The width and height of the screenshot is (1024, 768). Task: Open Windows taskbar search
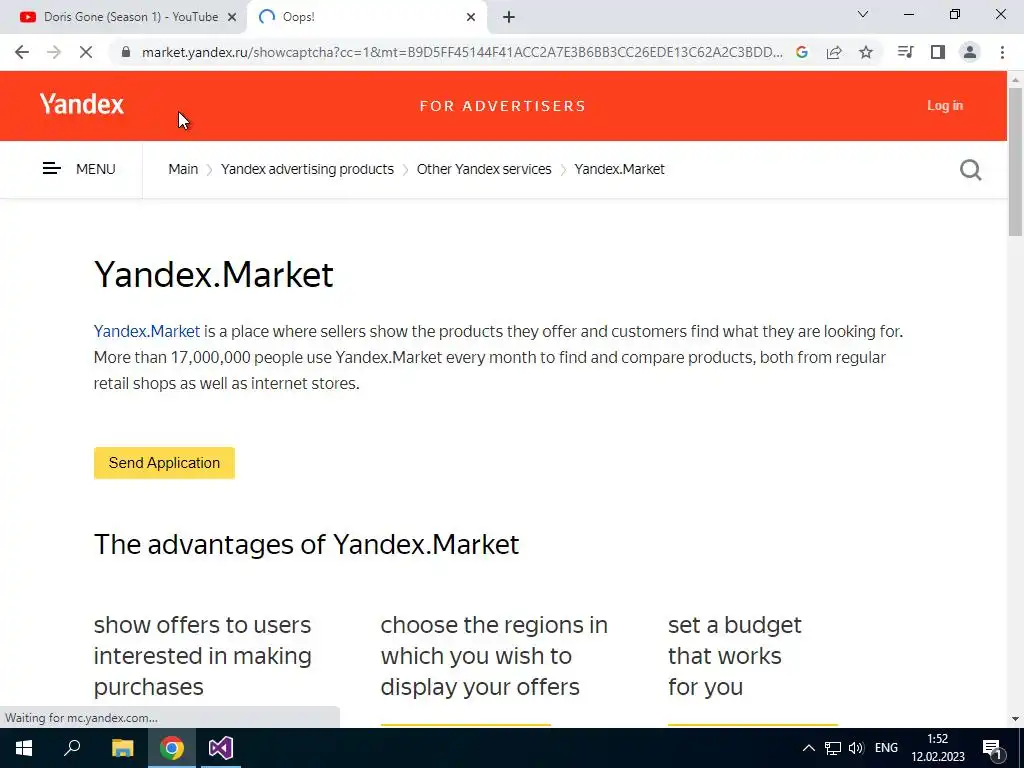point(72,748)
